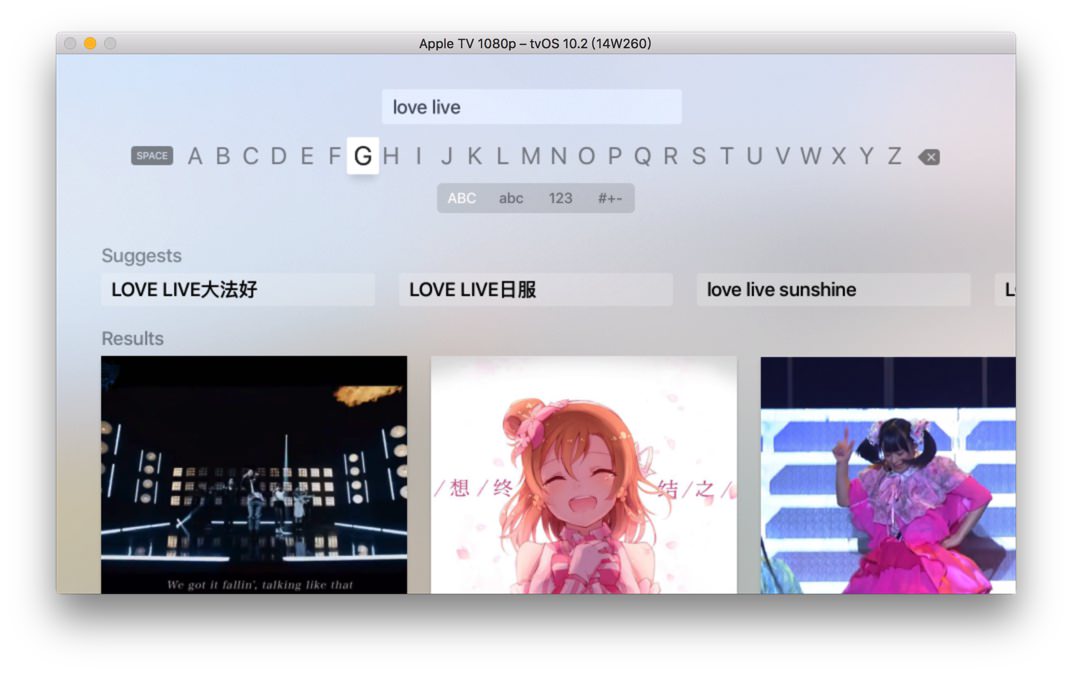Minimize the Apple TV simulator window
1072x674 pixels.
tap(90, 43)
